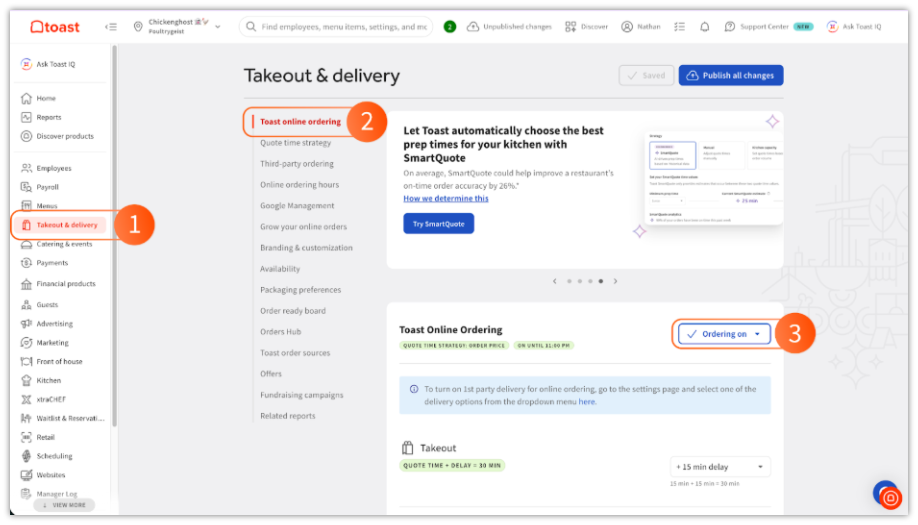918x525 pixels.
Task: Click the notifications bell icon
Action: click(704, 27)
